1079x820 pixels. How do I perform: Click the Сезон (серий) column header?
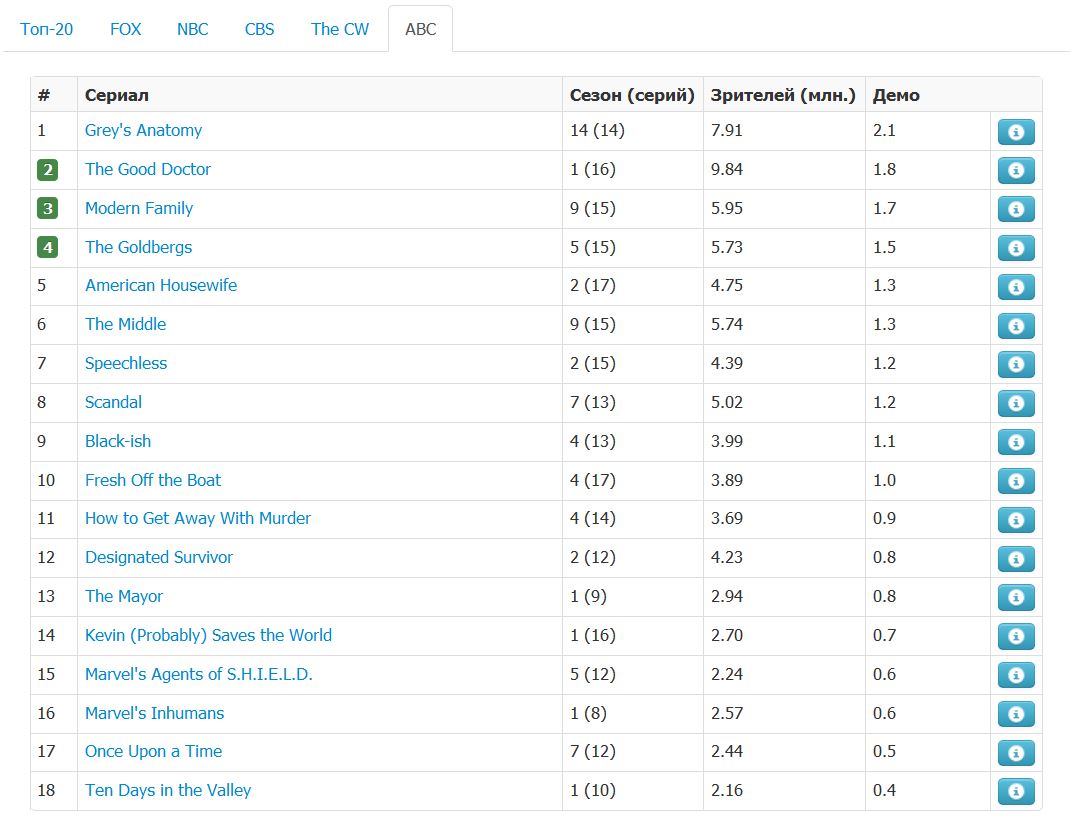[632, 95]
